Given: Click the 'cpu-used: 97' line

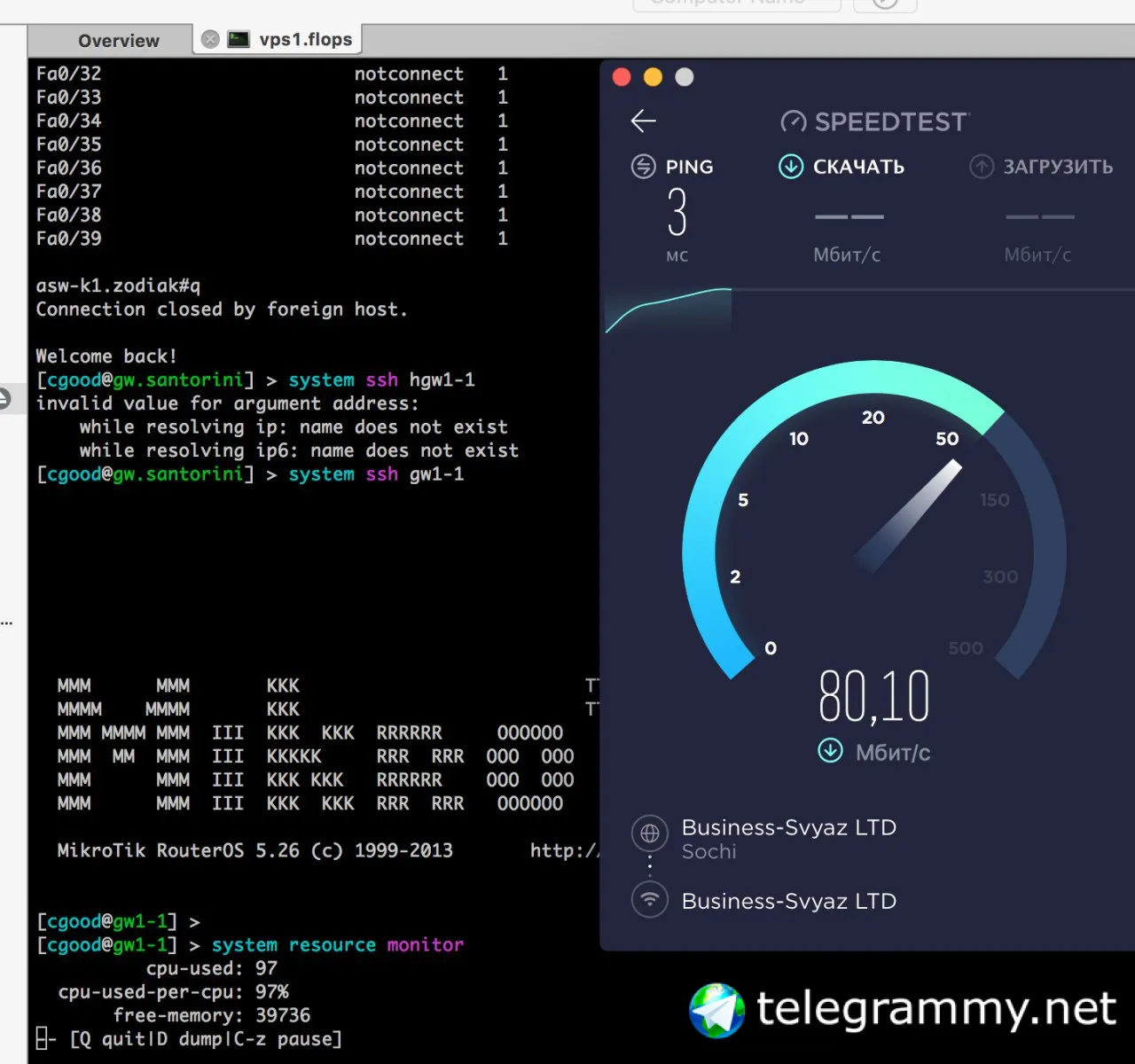Looking at the screenshot, I should pyautogui.click(x=212, y=968).
